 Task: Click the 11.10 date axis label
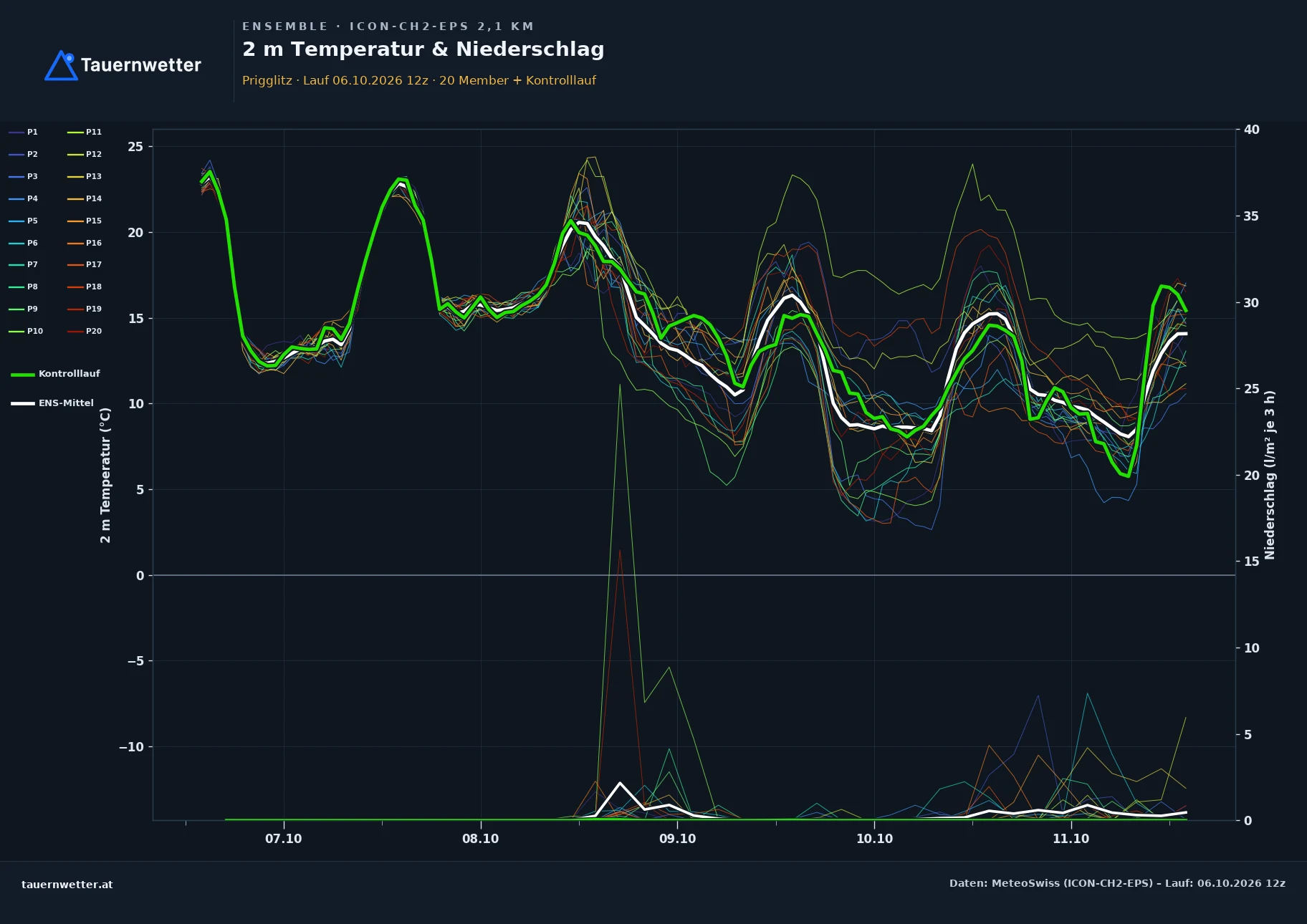(x=1071, y=839)
